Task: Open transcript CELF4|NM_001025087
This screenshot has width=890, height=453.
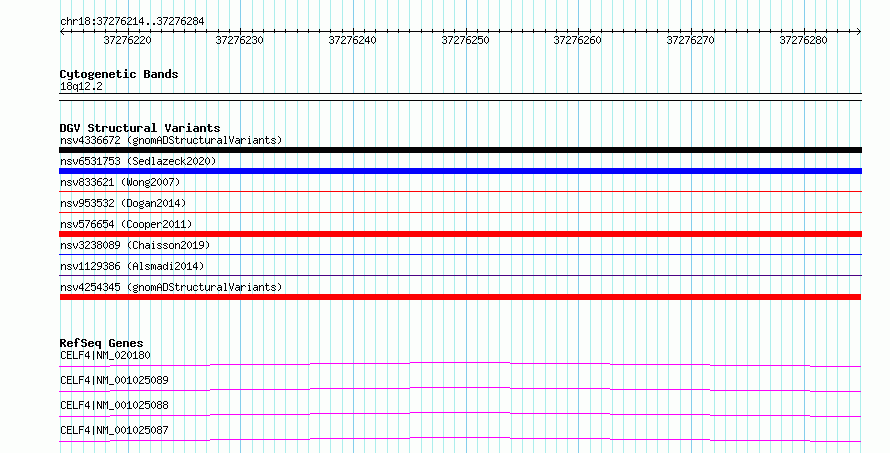Action: tap(114, 430)
